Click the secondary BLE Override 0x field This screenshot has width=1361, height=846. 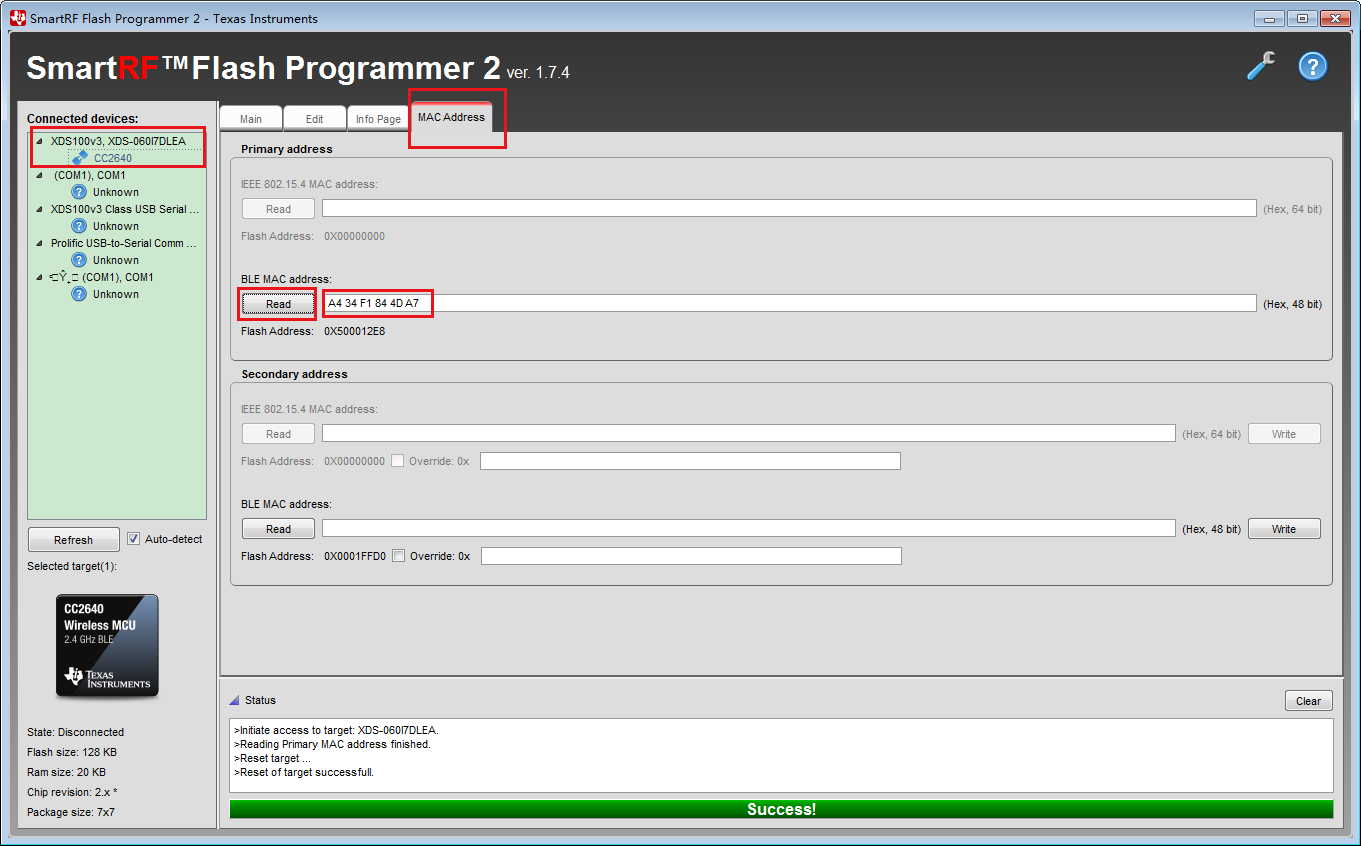pyautogui.click(x=691, y=556)
